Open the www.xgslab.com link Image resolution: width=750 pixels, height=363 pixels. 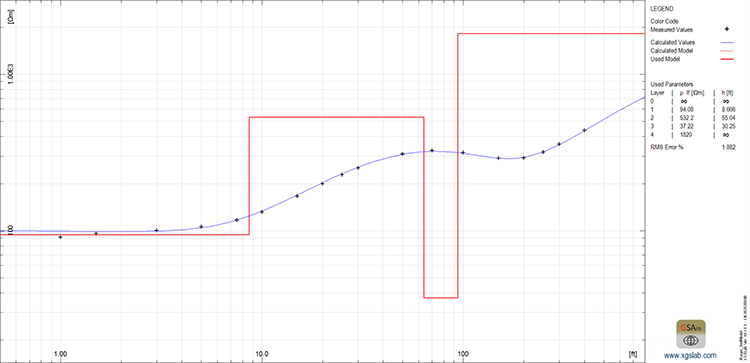[690, 355]
